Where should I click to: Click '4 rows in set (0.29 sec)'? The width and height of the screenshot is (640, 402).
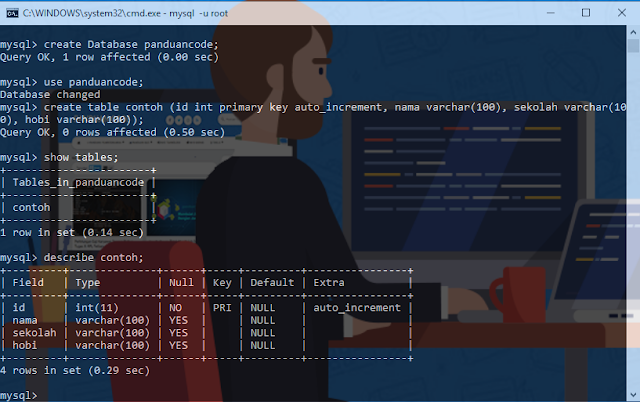click(x=75, y=371)
